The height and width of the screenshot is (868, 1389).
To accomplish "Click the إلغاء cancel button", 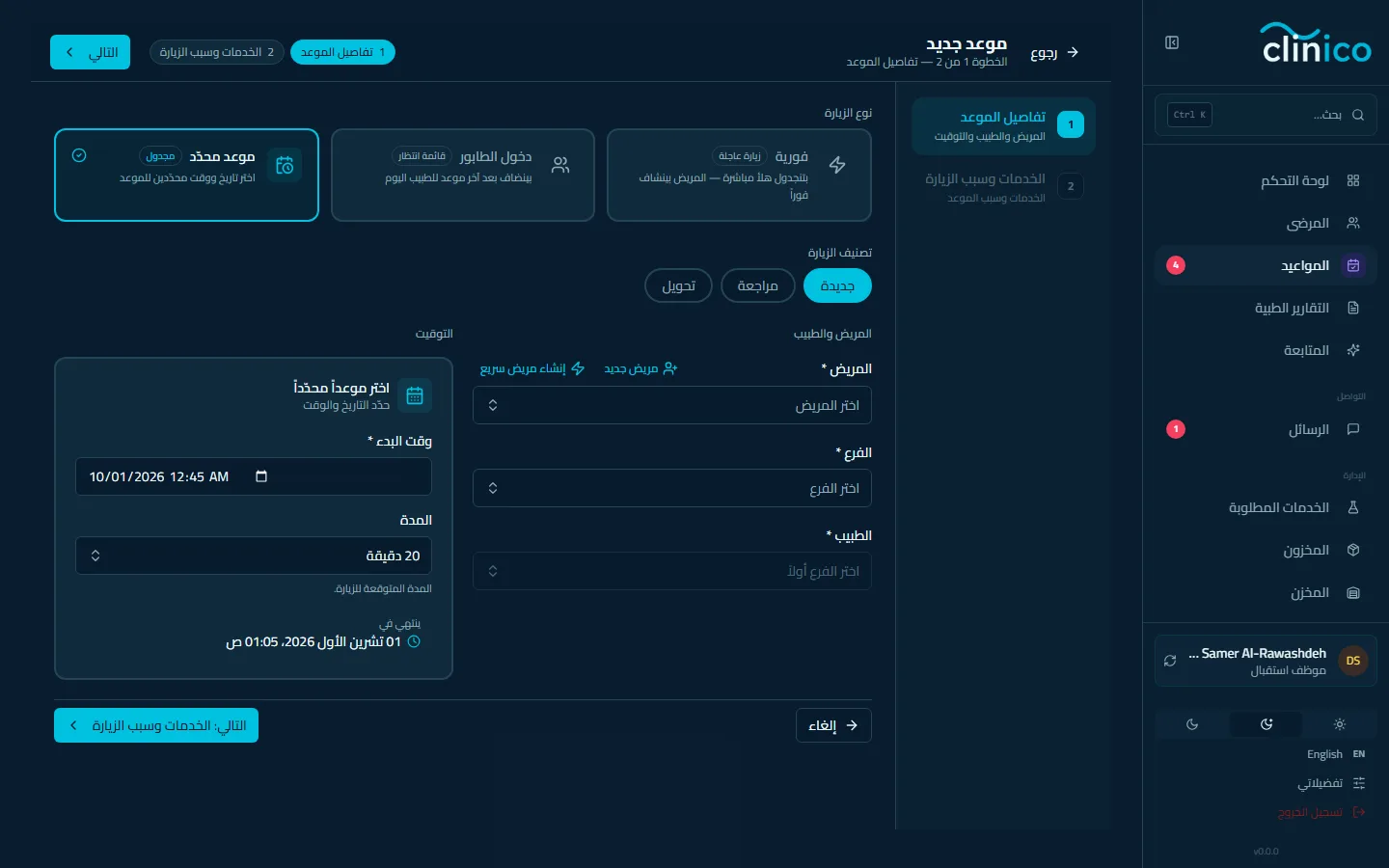I will [833, 725].
